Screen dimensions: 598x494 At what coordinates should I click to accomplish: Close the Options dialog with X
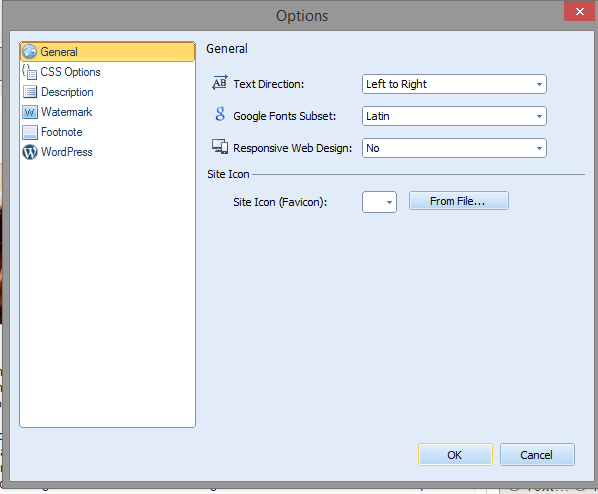[x=580, y=11]
